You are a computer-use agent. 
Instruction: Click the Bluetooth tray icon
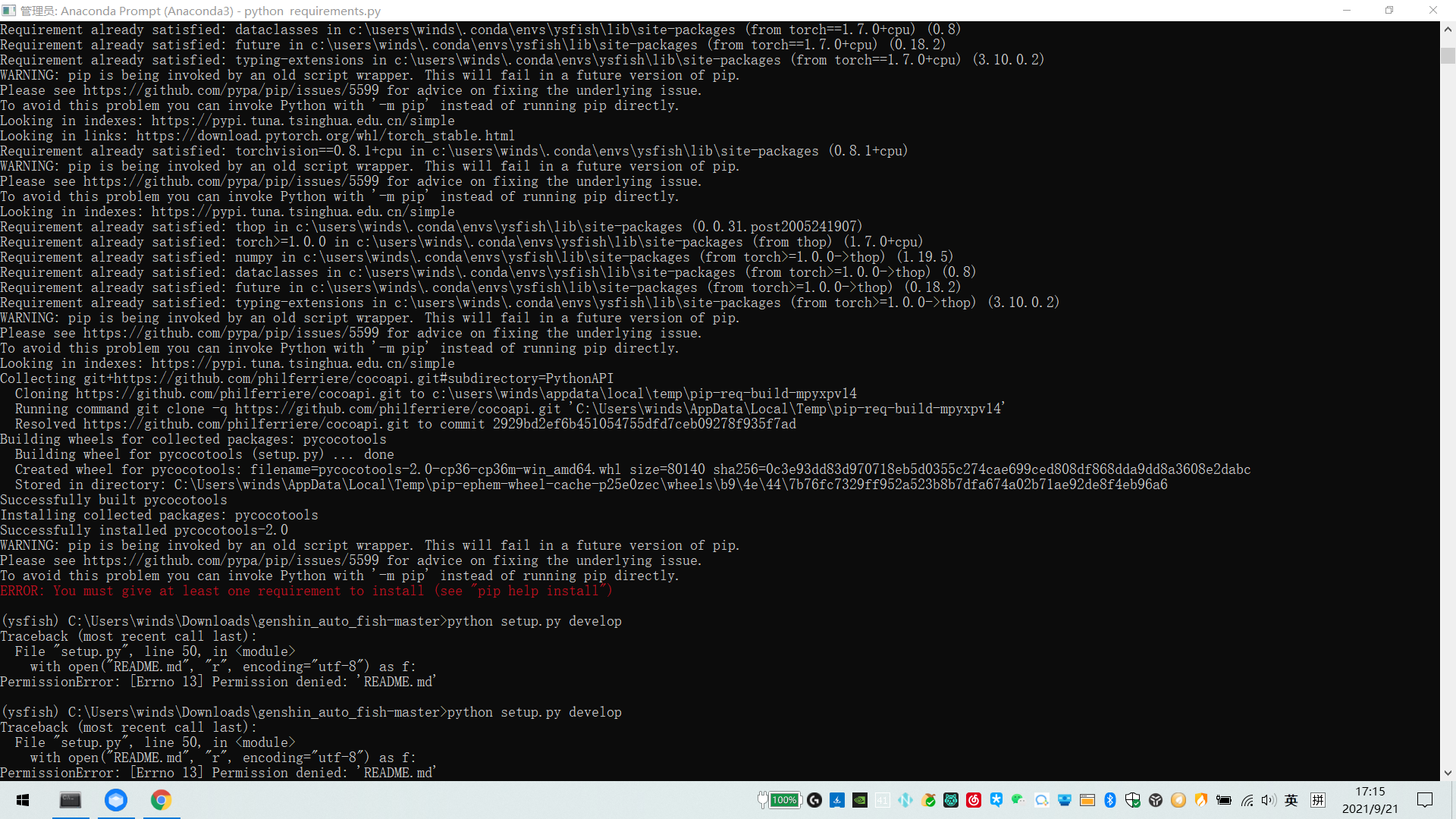1110,800
